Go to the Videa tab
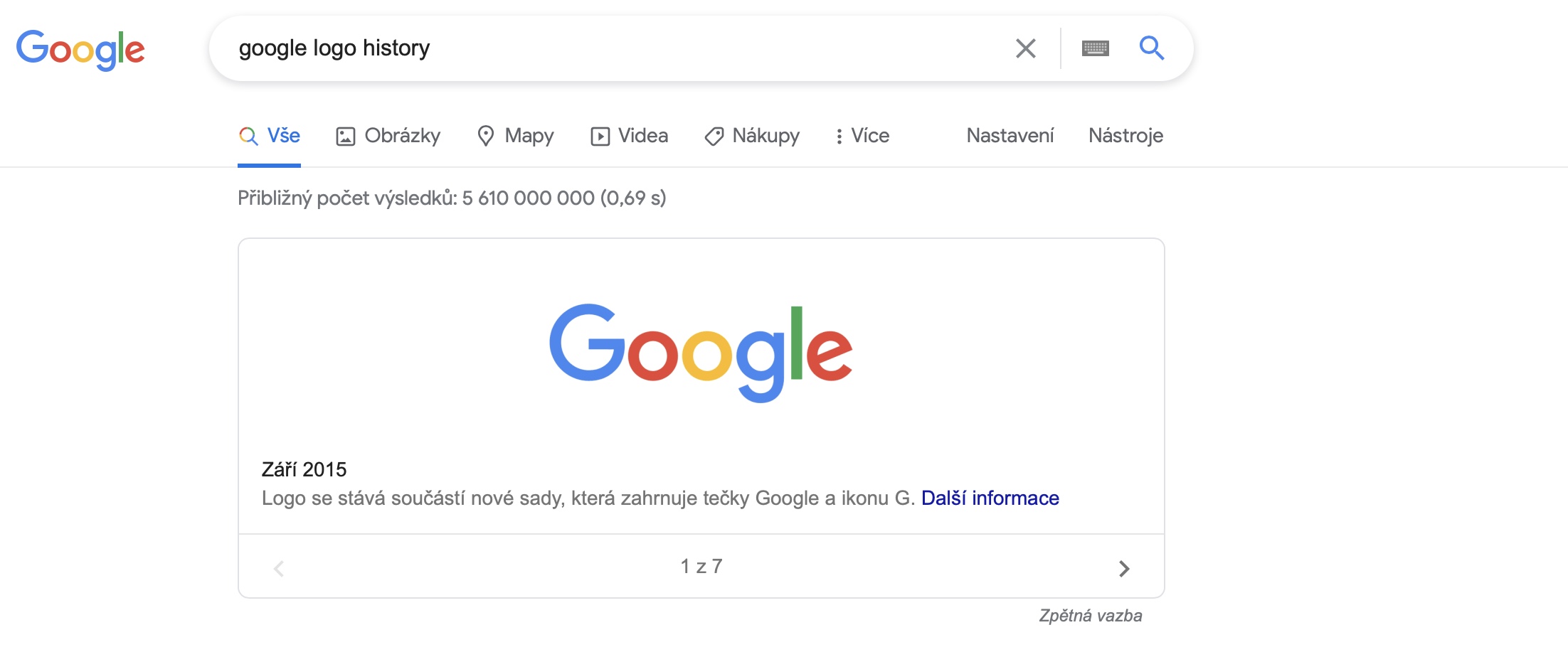The height and width of the screenshot is (657, 1568). tap(629, 136)
